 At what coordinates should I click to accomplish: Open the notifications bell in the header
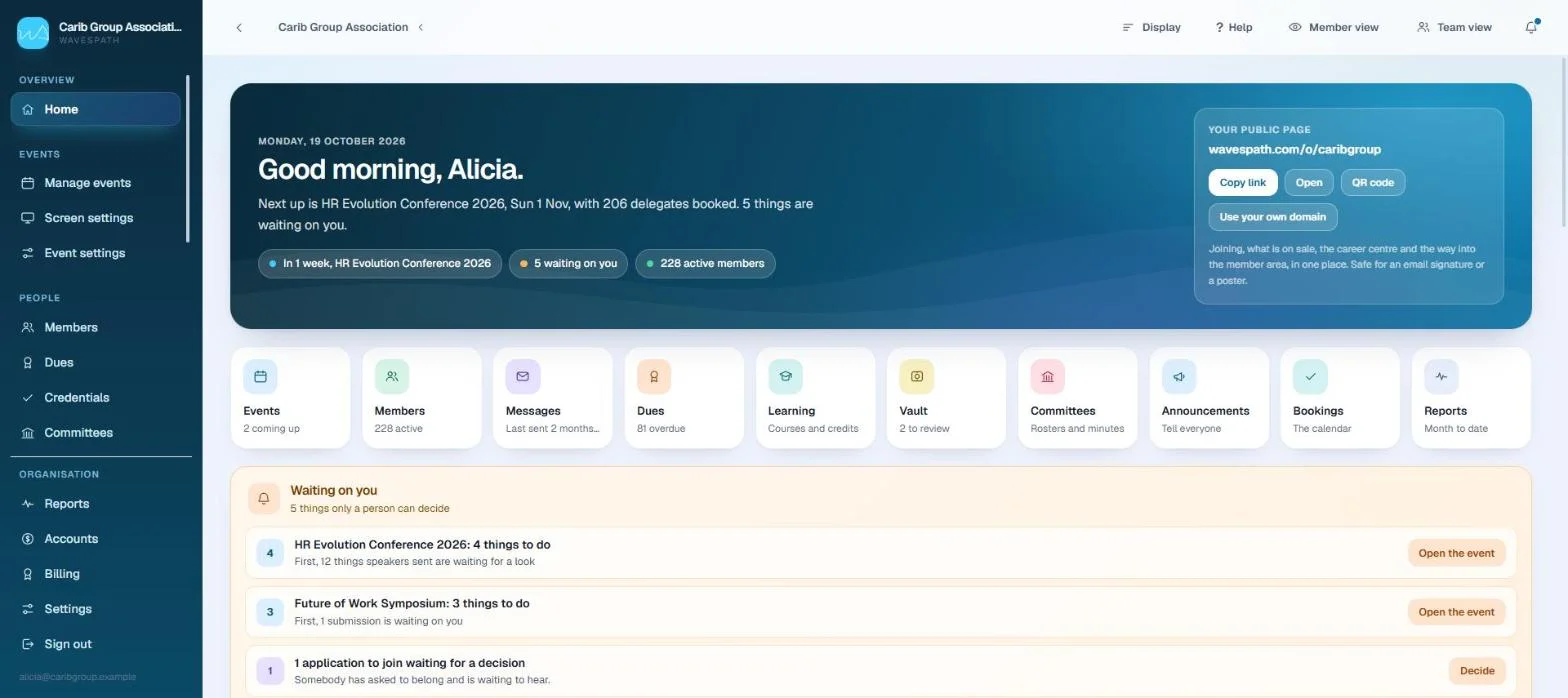click(1531, 27)
